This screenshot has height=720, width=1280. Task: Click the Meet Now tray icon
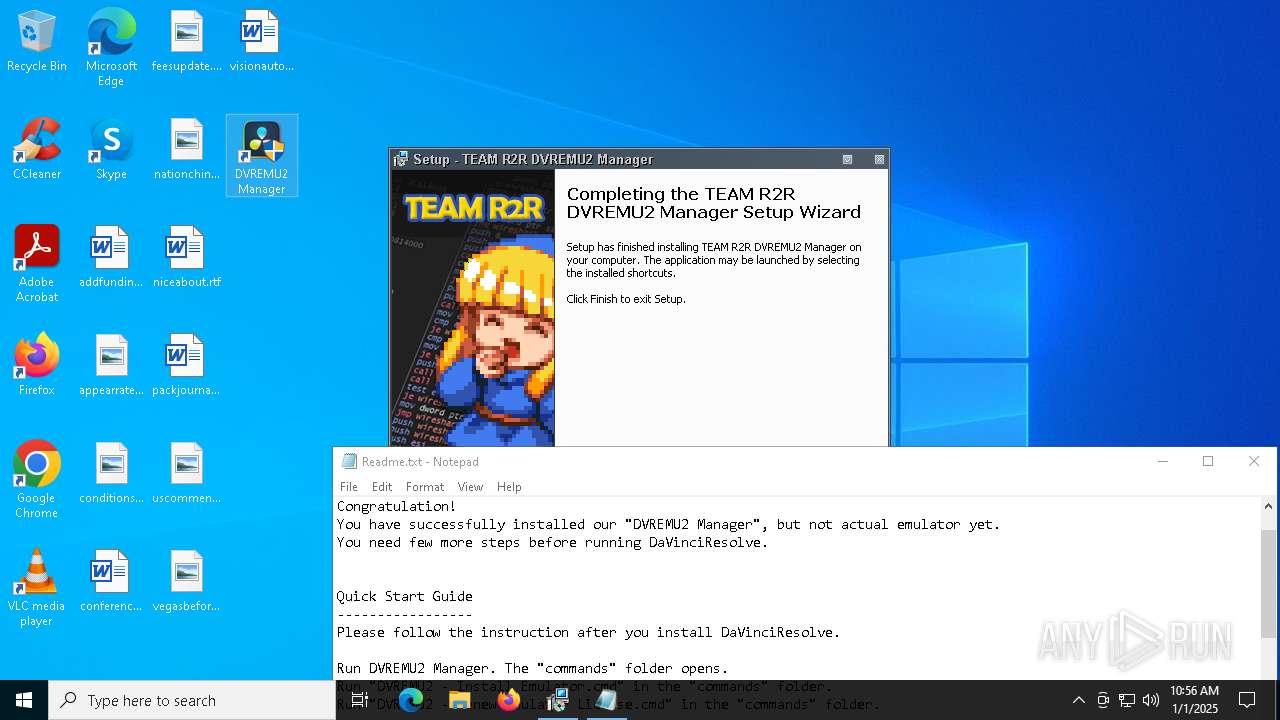coord(1103,700)
